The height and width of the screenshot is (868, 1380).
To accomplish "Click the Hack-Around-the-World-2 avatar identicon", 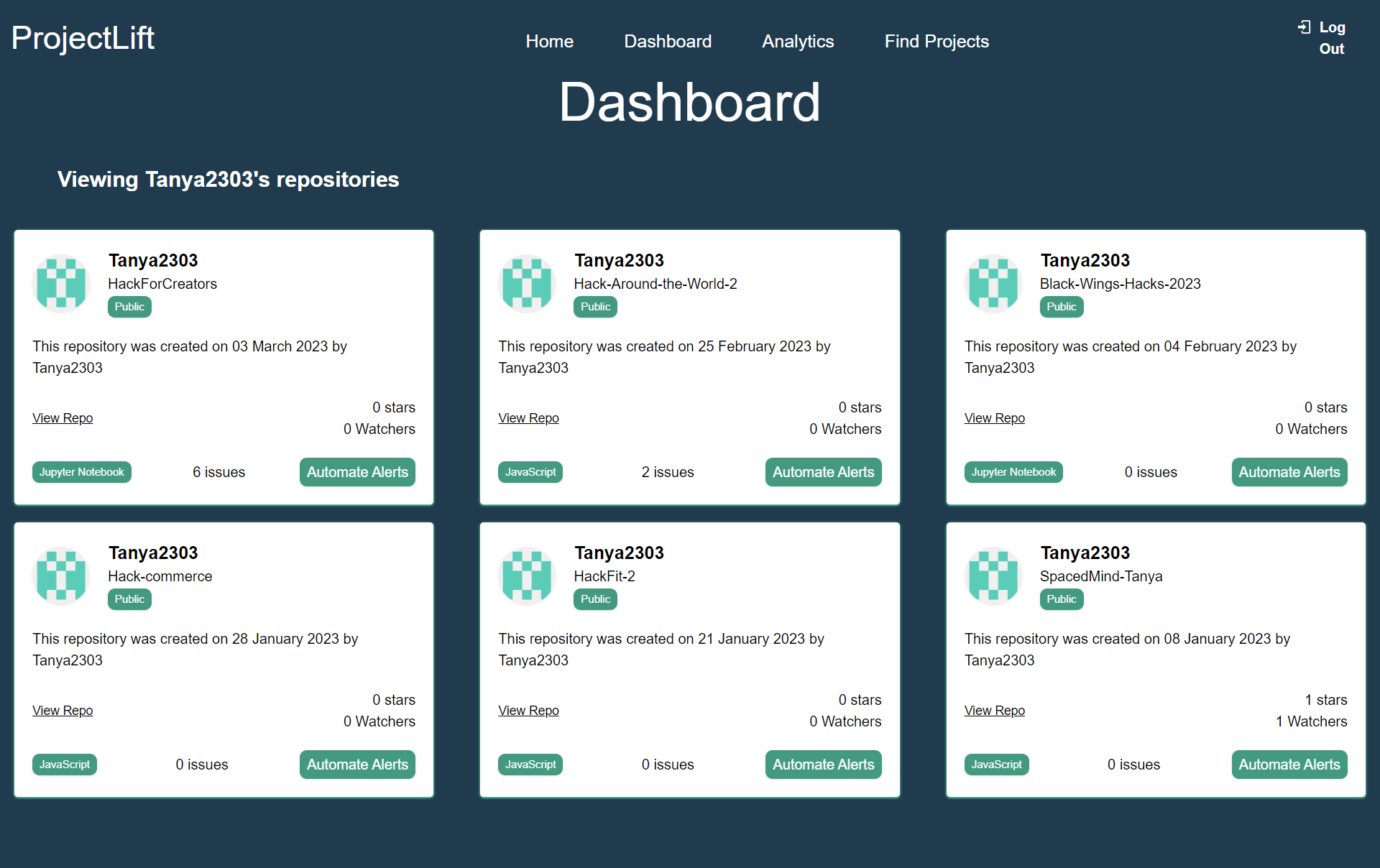I will click(x=527, y=283).
